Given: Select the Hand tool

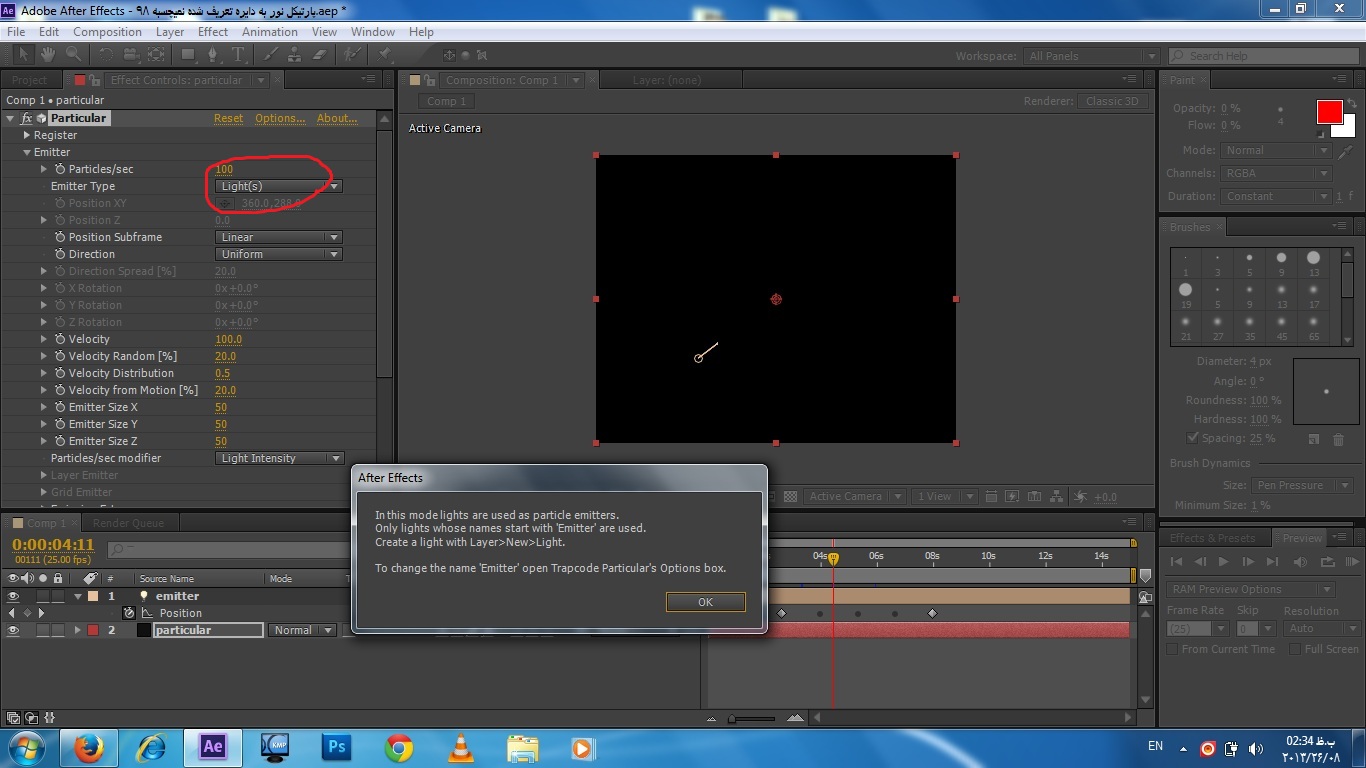Looking at the screenshot, I should 48,55.
